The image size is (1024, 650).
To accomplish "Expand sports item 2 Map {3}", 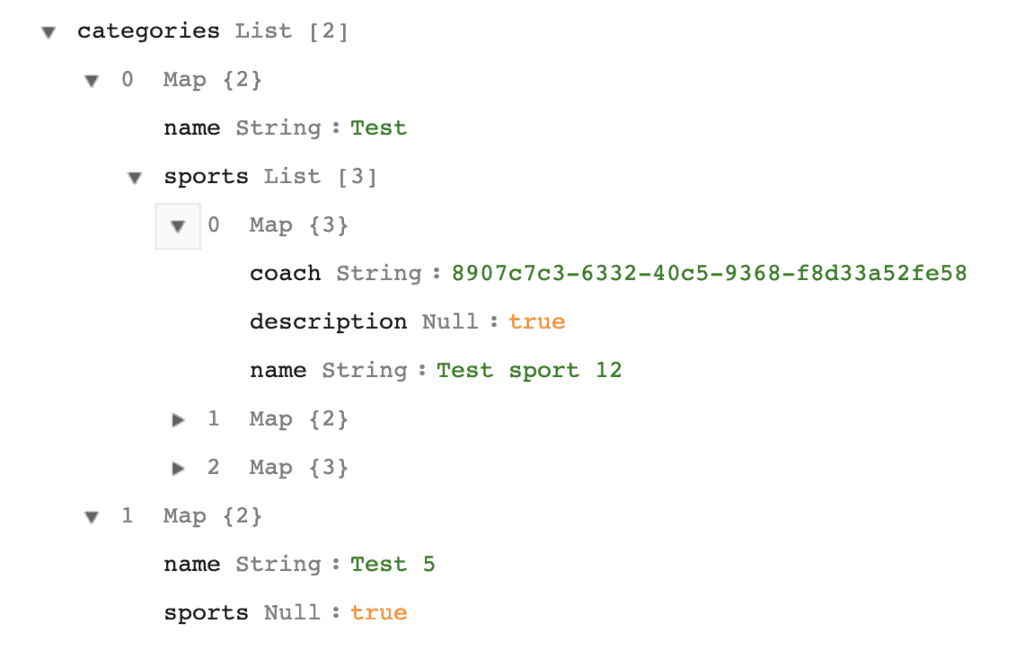I will 178,468.
